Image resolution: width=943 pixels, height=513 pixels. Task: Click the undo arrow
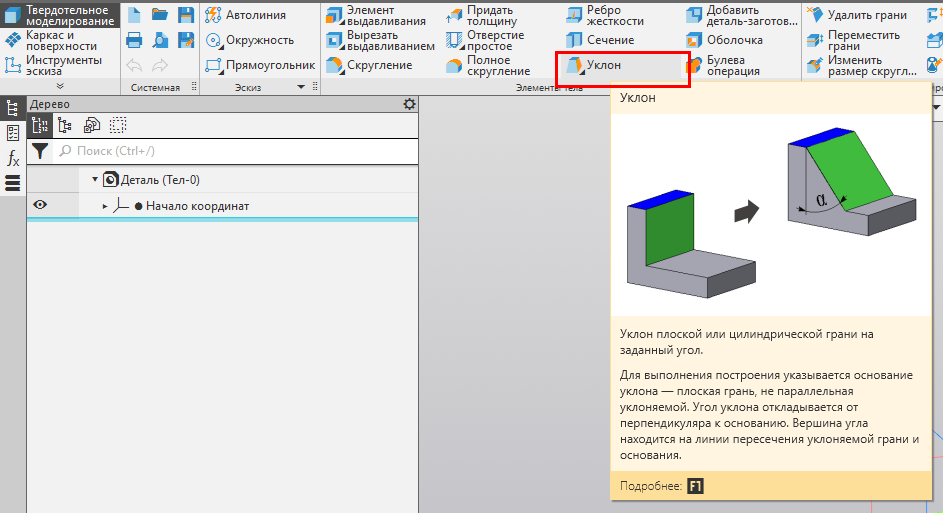click(x=134, y=65)
